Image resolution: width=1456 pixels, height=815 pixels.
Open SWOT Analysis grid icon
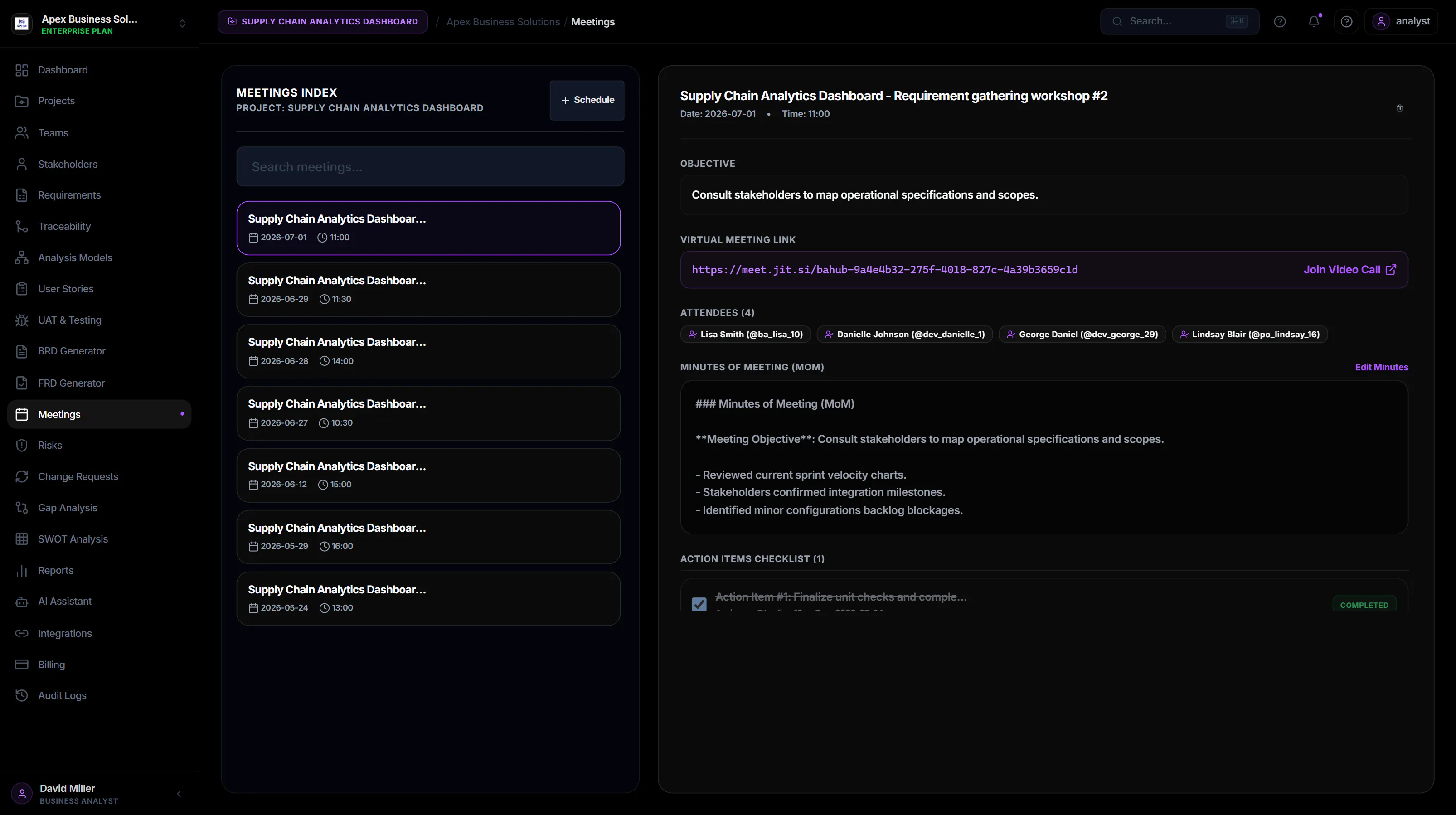[x=21, y=539]
